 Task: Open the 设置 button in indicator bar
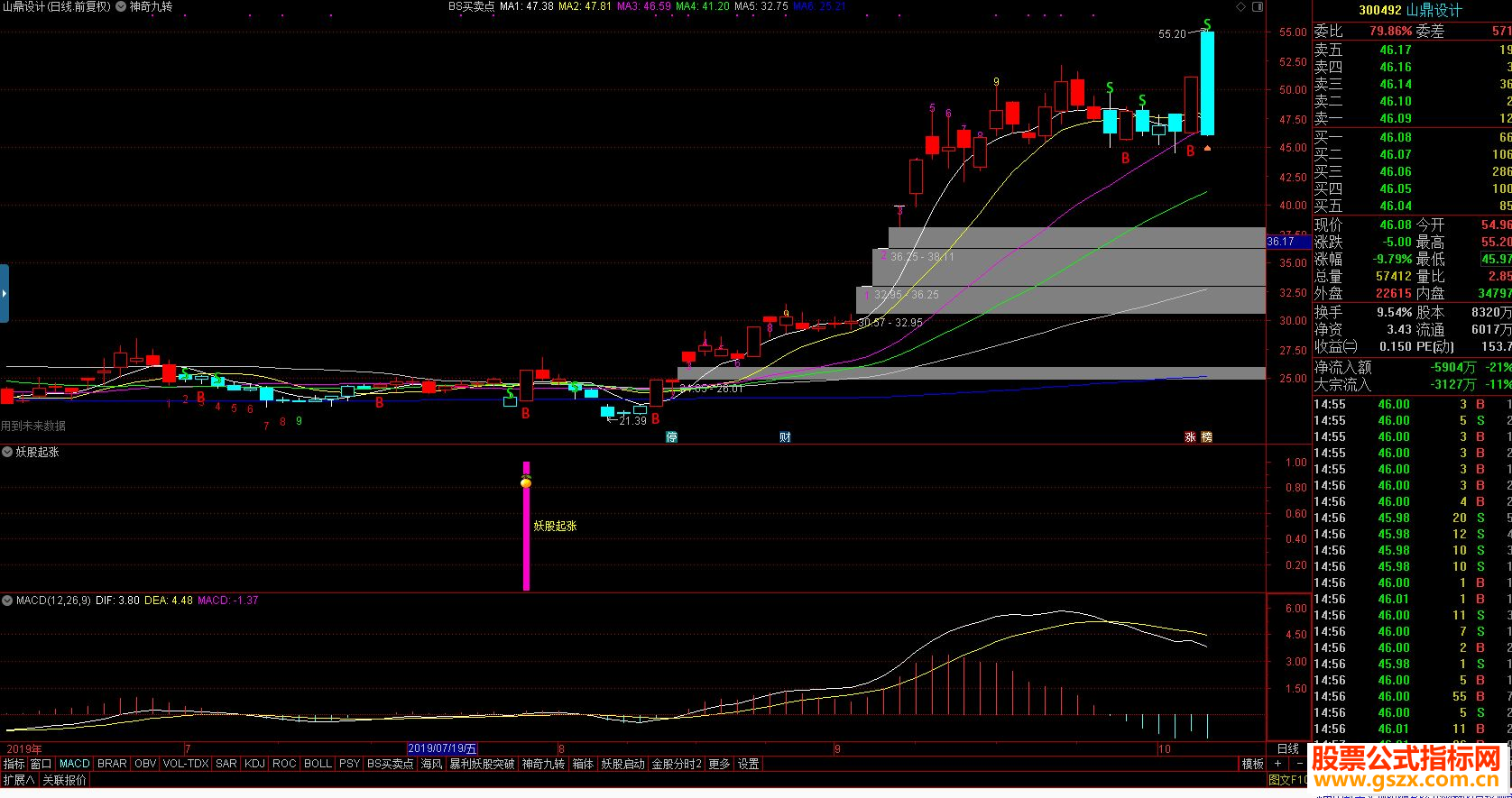[x=749, y=764]
